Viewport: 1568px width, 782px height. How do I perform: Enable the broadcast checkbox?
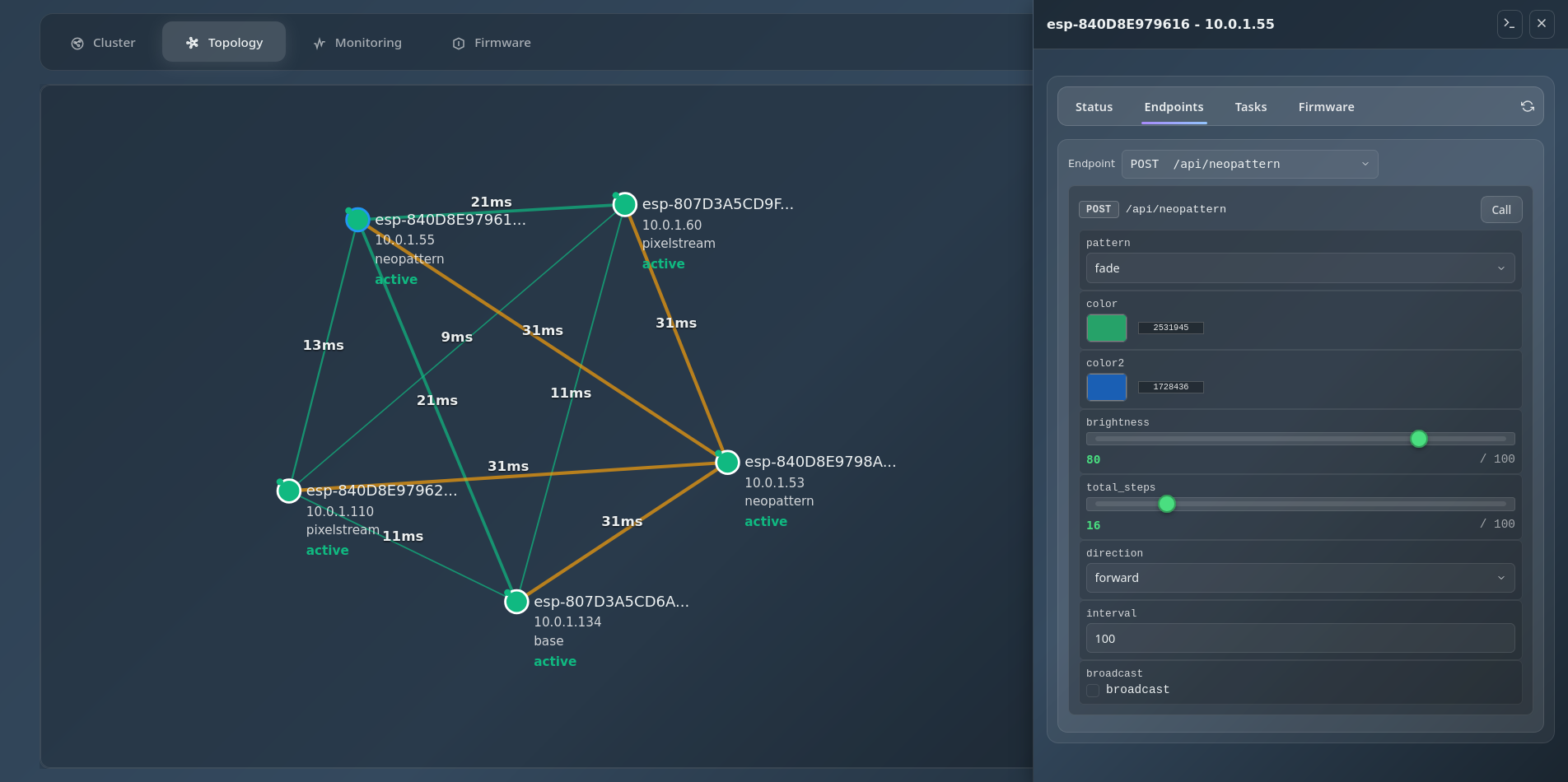point(1093,691)
